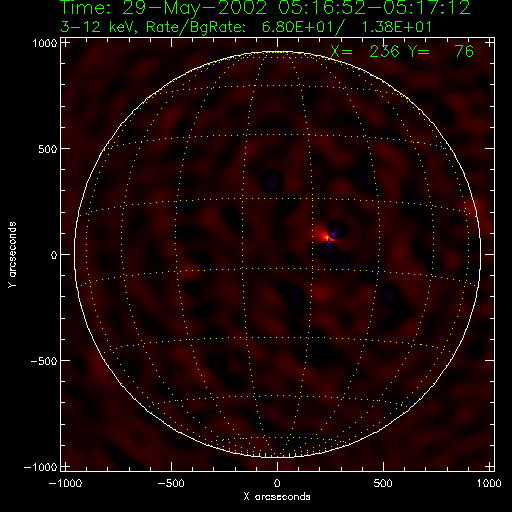The image size is (512, 512).
Task: Click the 0 tick label on Y axis
Action: pyautogui.click(x=54, y=255)
